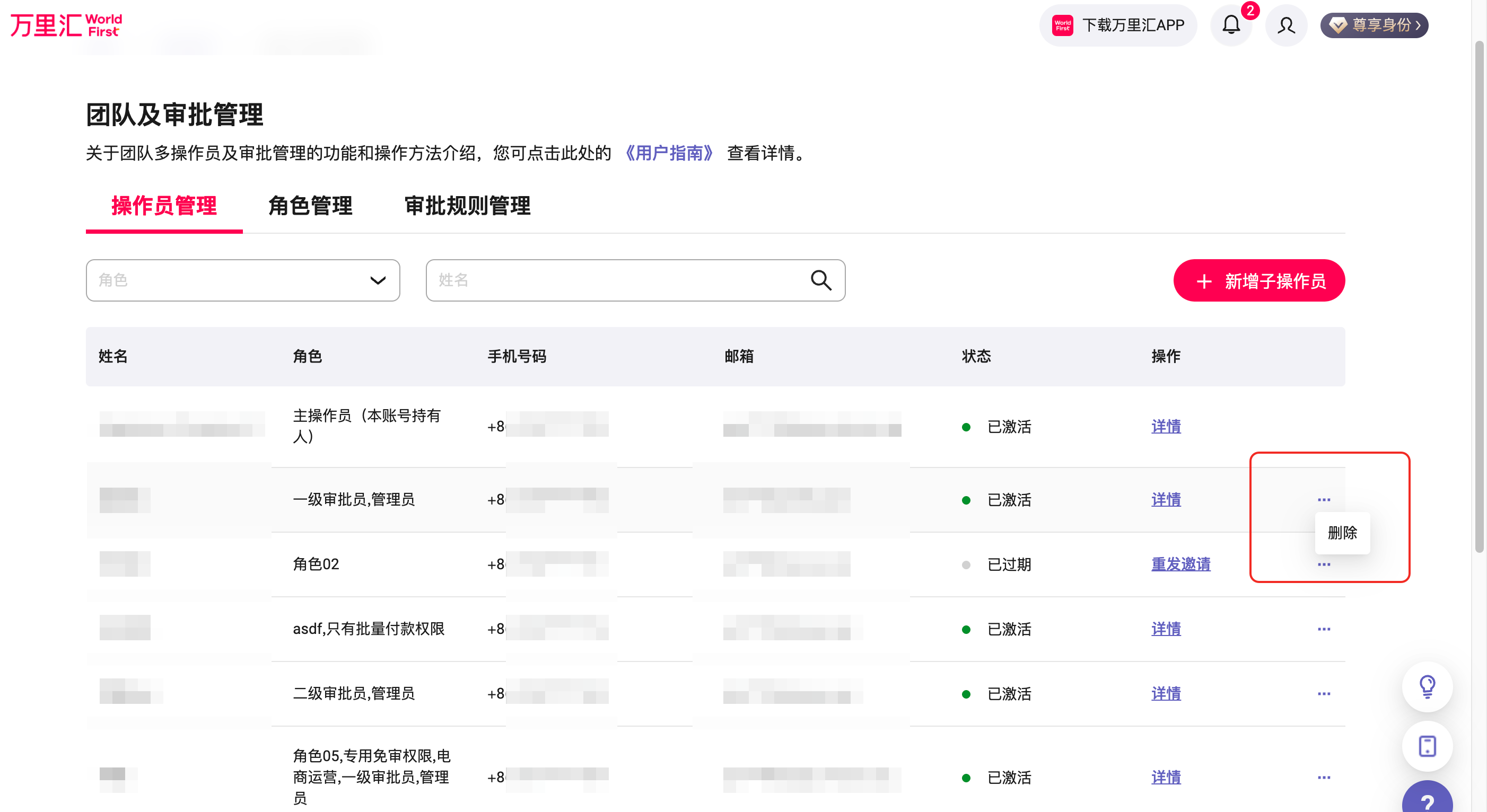The image size is (1487, 812).
Task: Switch to the 审批规则管理 tab
Action: tap(468, 207)
